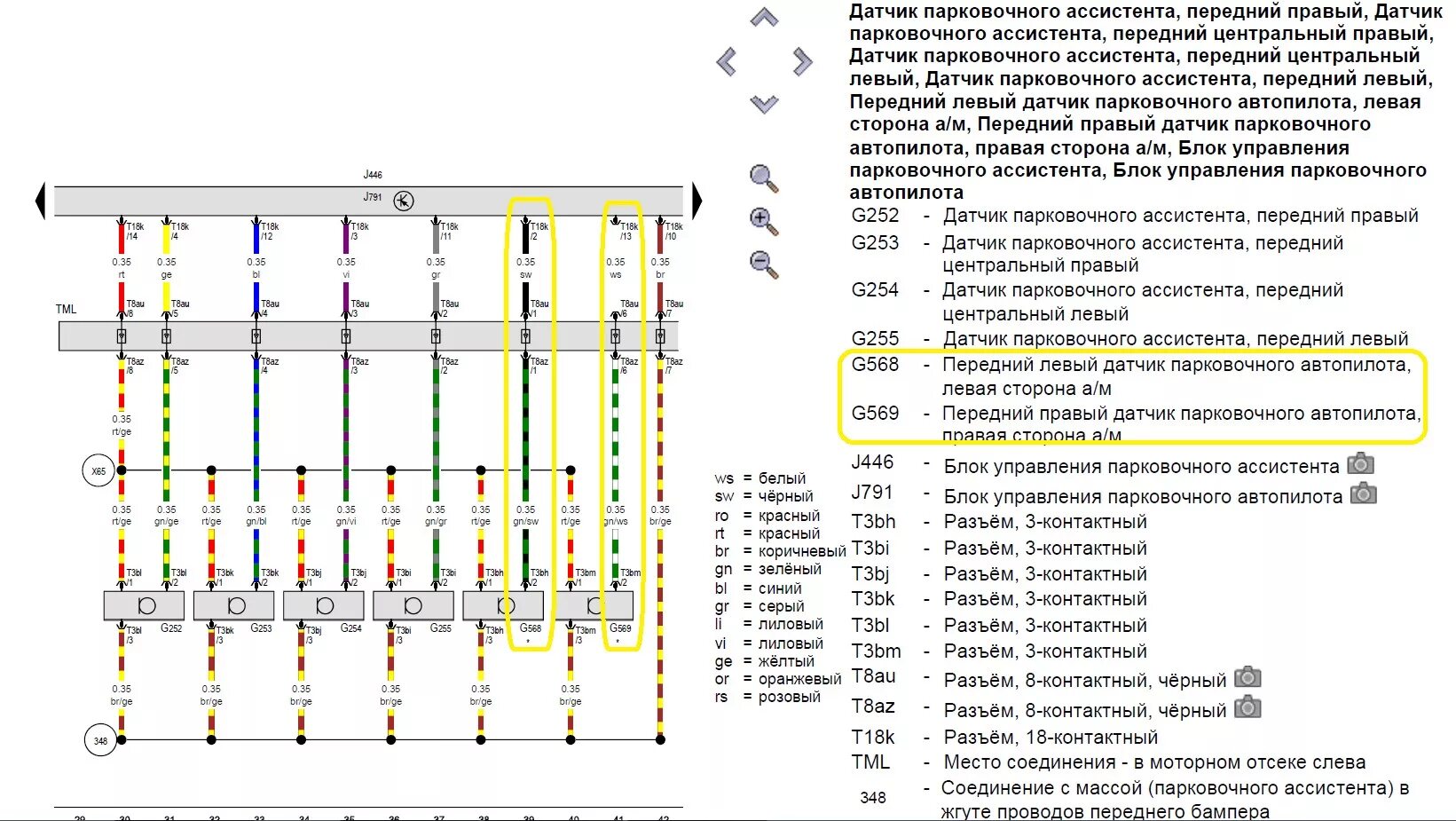Viewport: 1456px width, 821px height.
Task: Select legend entry T18k 18-pin connector
Action: [1004, 738]
